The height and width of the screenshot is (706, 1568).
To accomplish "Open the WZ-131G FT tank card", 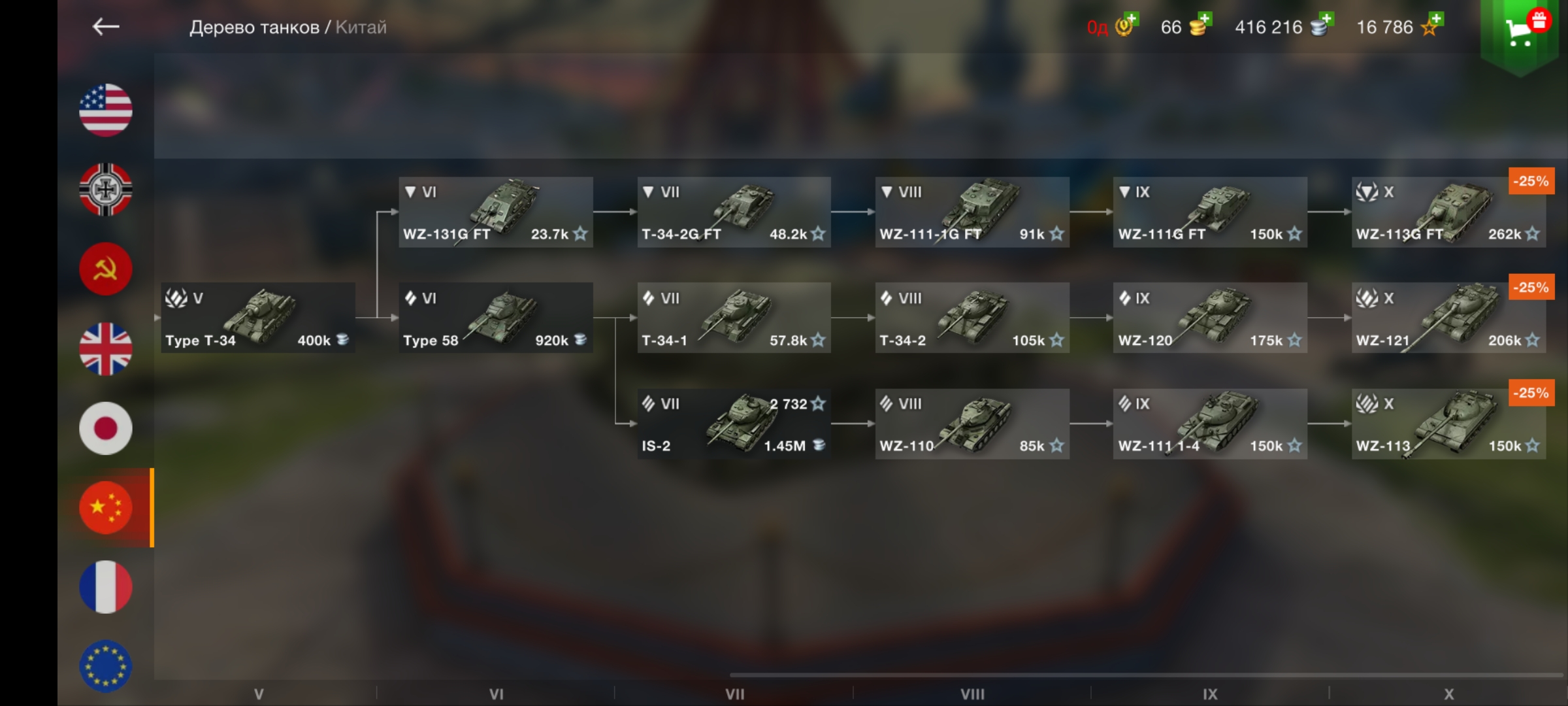I will point(496,212).
